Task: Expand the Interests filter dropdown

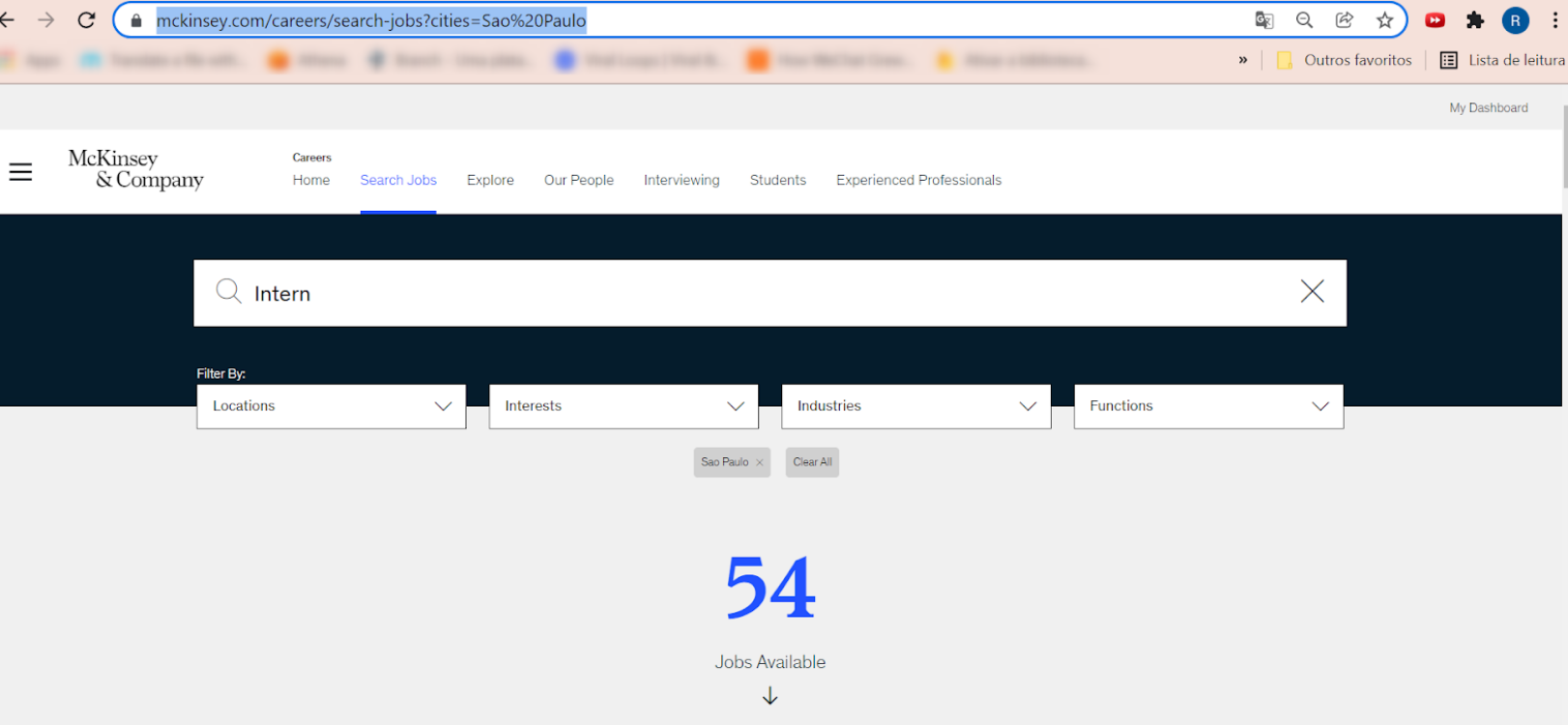Action: 624,406
